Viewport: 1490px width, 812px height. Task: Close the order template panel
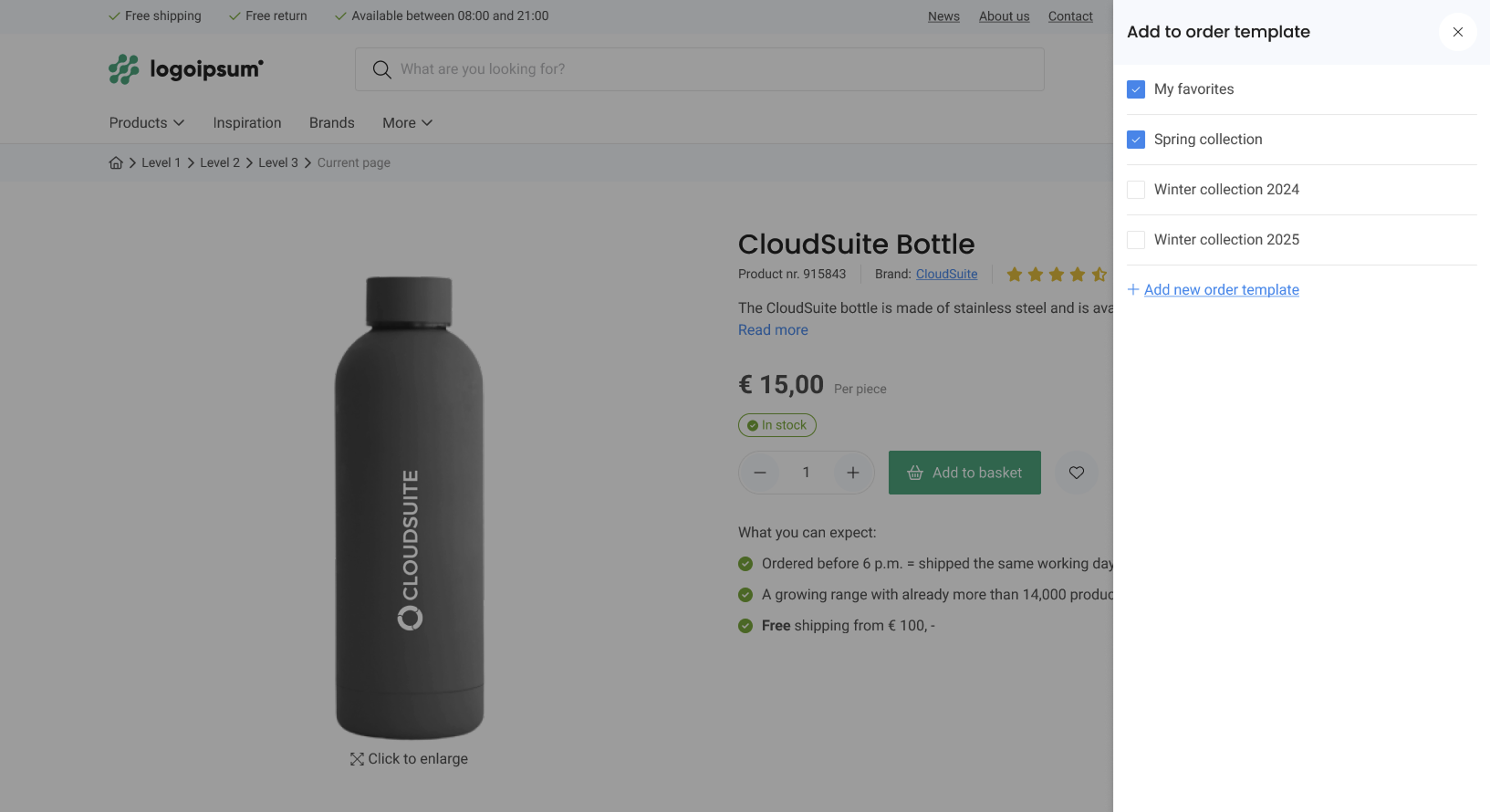pyautogui.click(x=1457, y=32)
